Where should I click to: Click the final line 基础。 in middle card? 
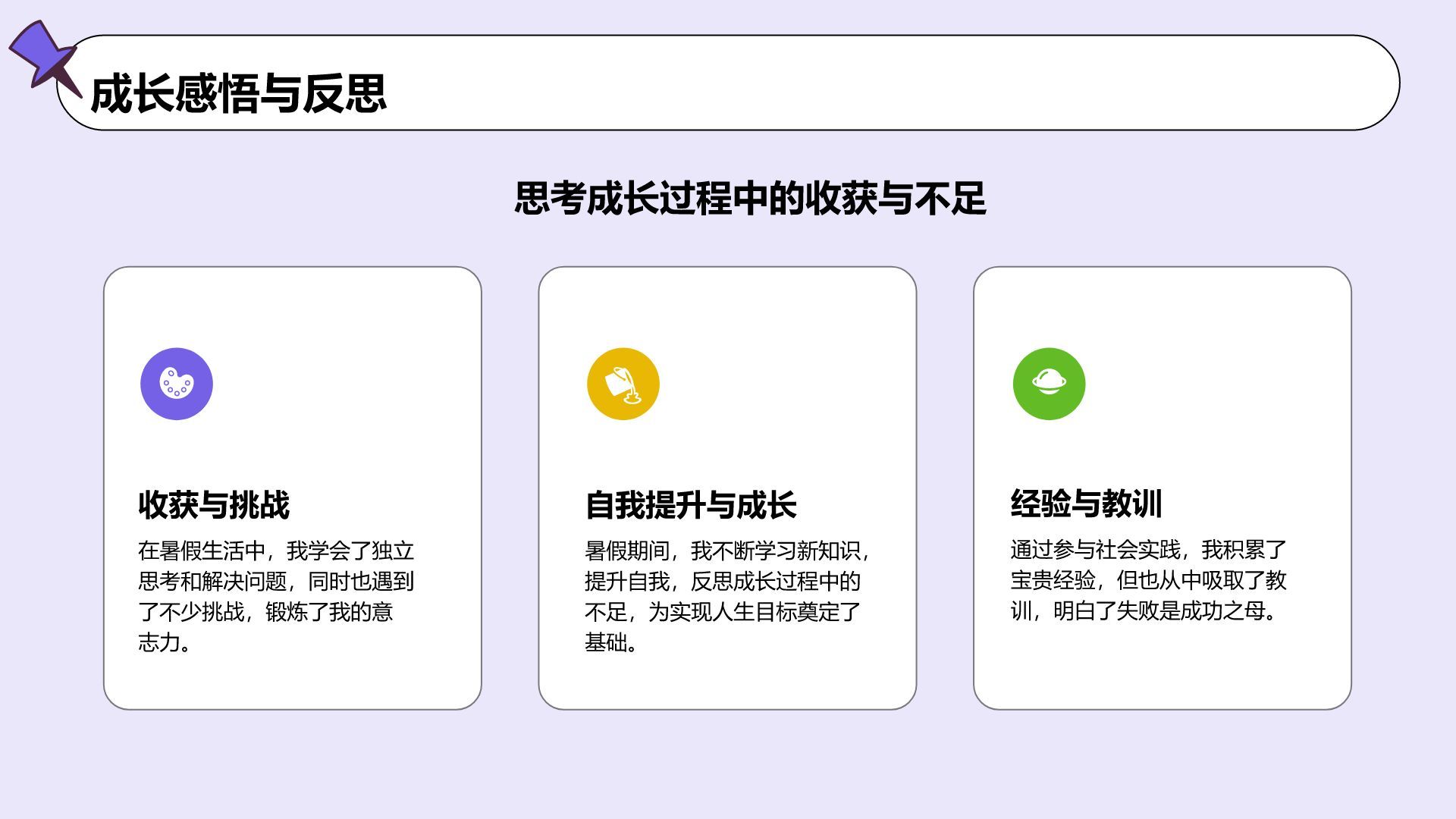[610, 642]
